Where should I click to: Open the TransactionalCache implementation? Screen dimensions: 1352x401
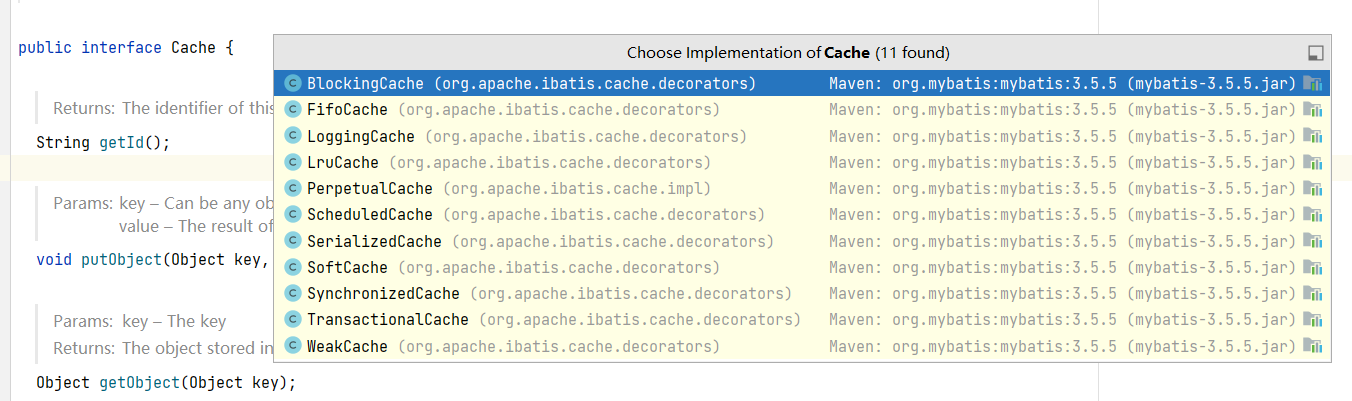pyautogui.click(x=387, y=319)
